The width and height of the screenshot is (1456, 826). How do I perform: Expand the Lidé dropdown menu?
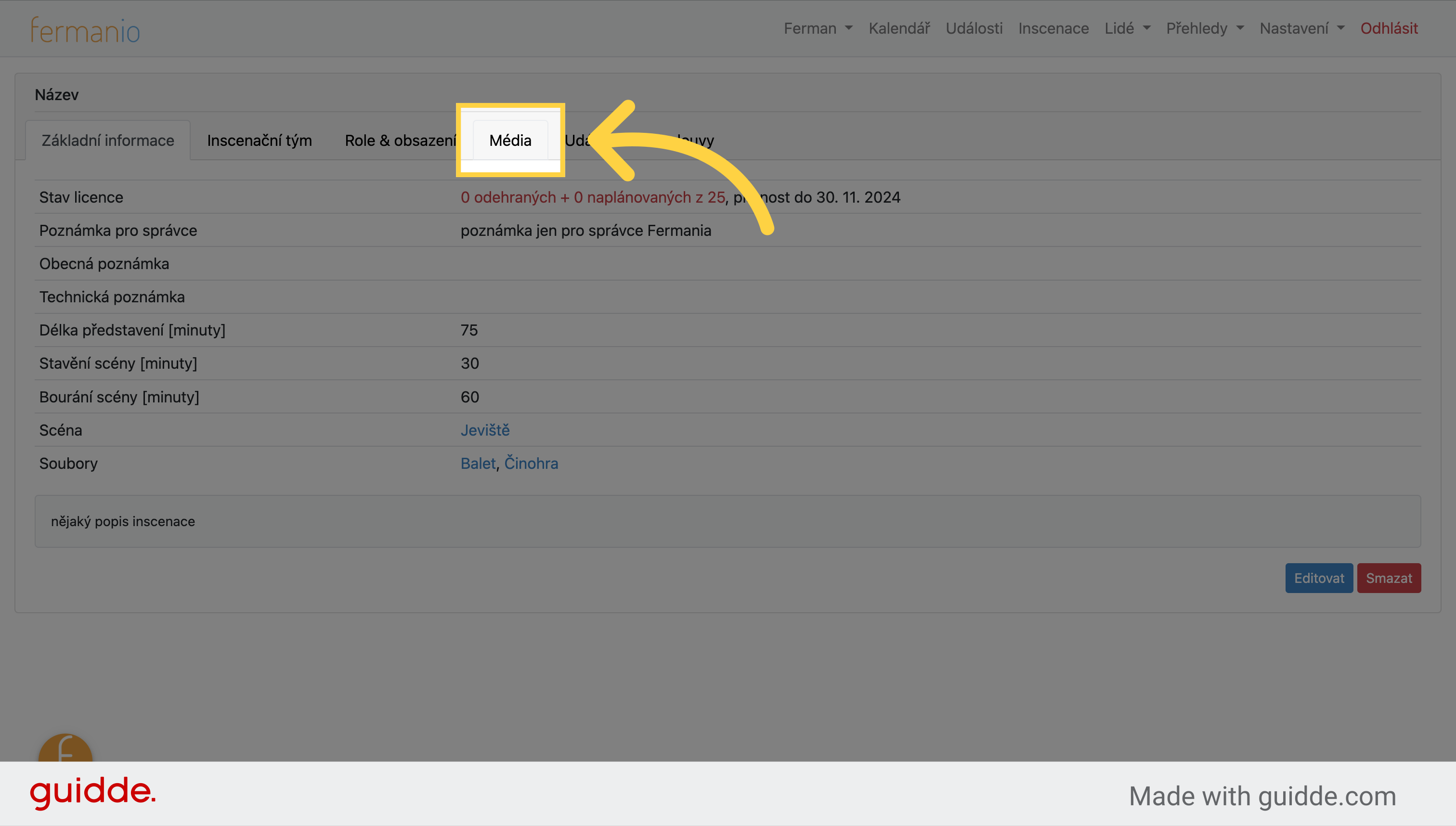point(1127,28)
